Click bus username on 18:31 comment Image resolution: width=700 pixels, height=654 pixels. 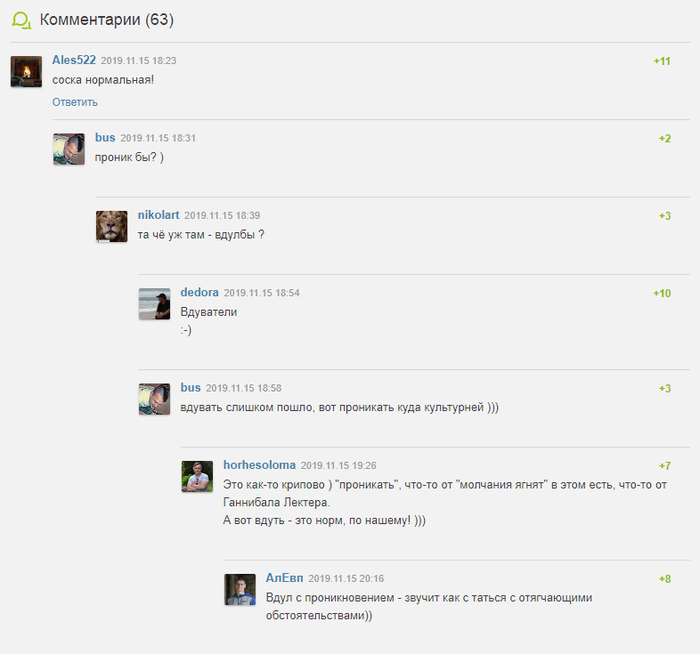[105, 137]
